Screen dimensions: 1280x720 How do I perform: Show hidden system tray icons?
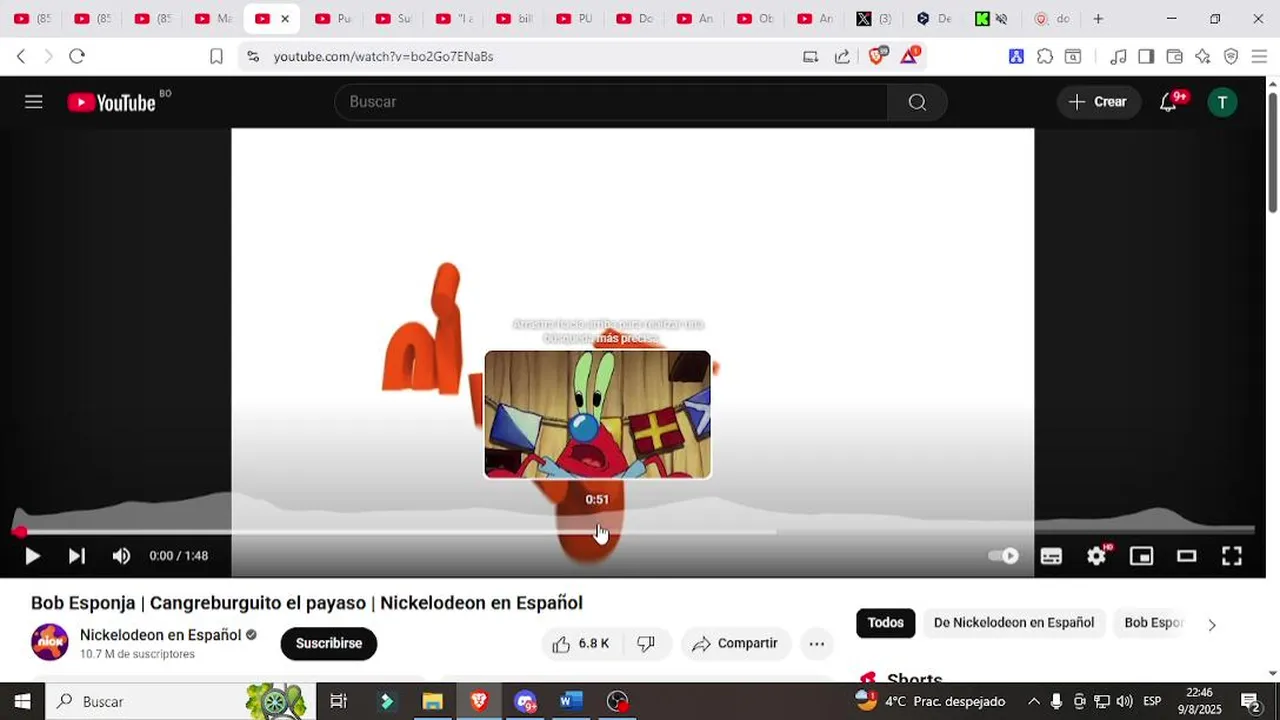[1034, 701]
